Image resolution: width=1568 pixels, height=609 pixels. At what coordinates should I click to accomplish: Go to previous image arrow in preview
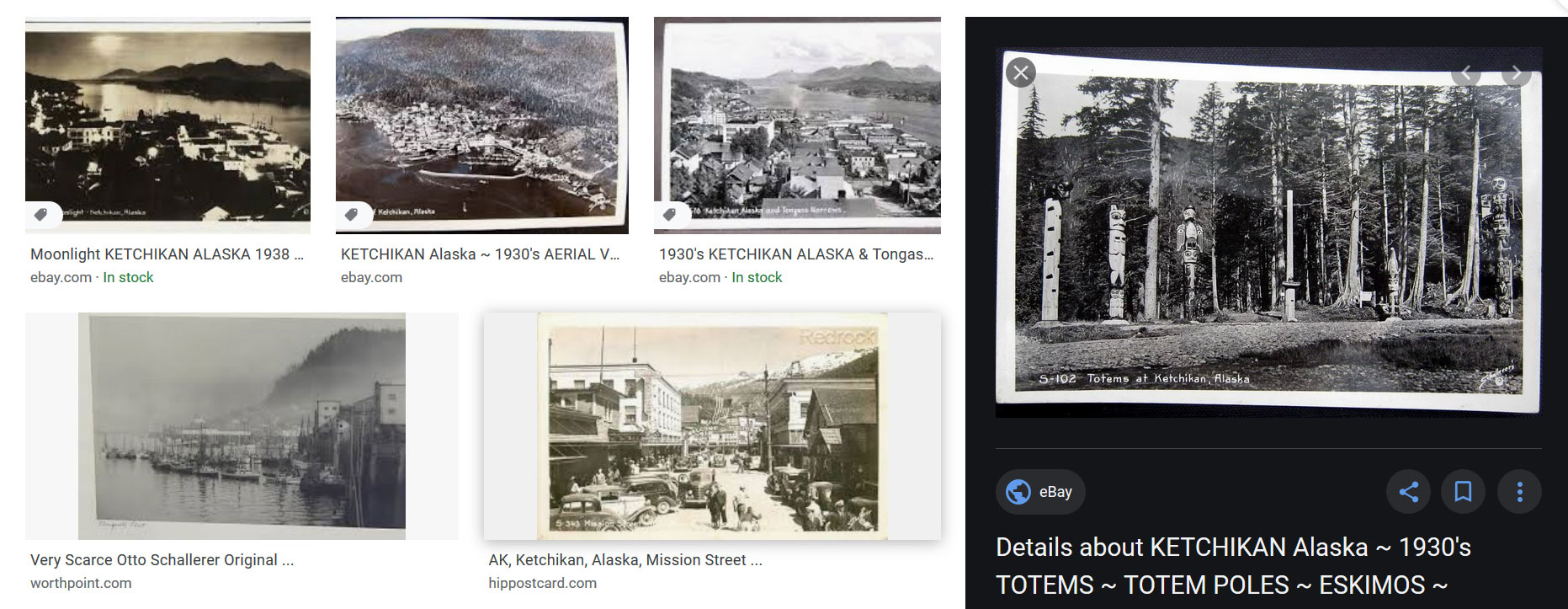point(1466,73)
